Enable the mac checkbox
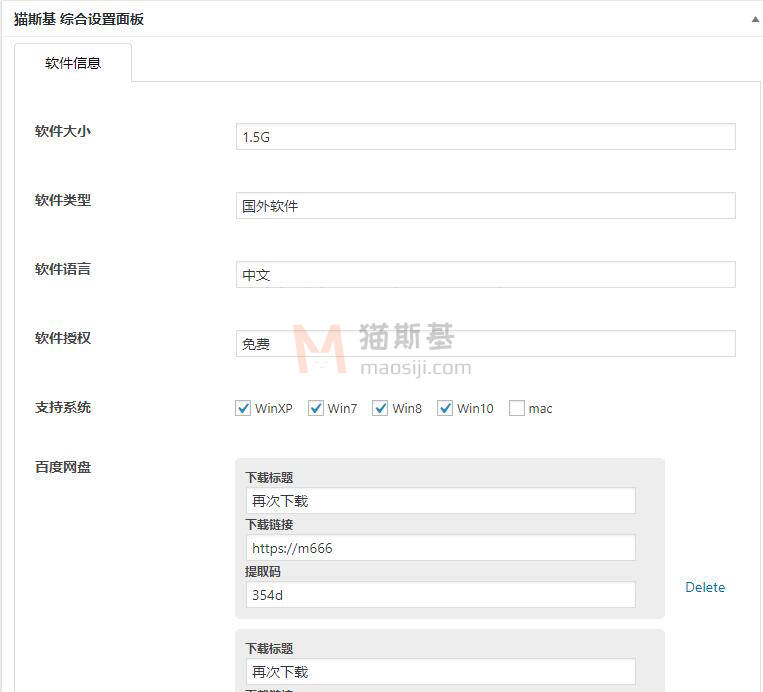This screenshot has height=692, width=763. coord(517,408)
